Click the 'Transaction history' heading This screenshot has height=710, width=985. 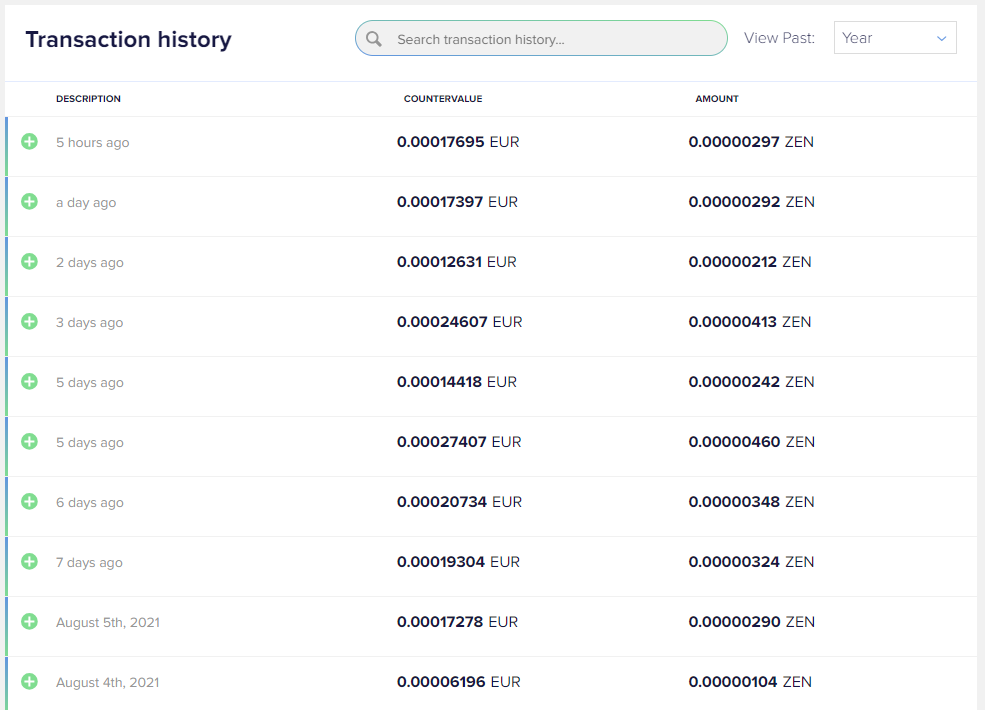point(128,40)
